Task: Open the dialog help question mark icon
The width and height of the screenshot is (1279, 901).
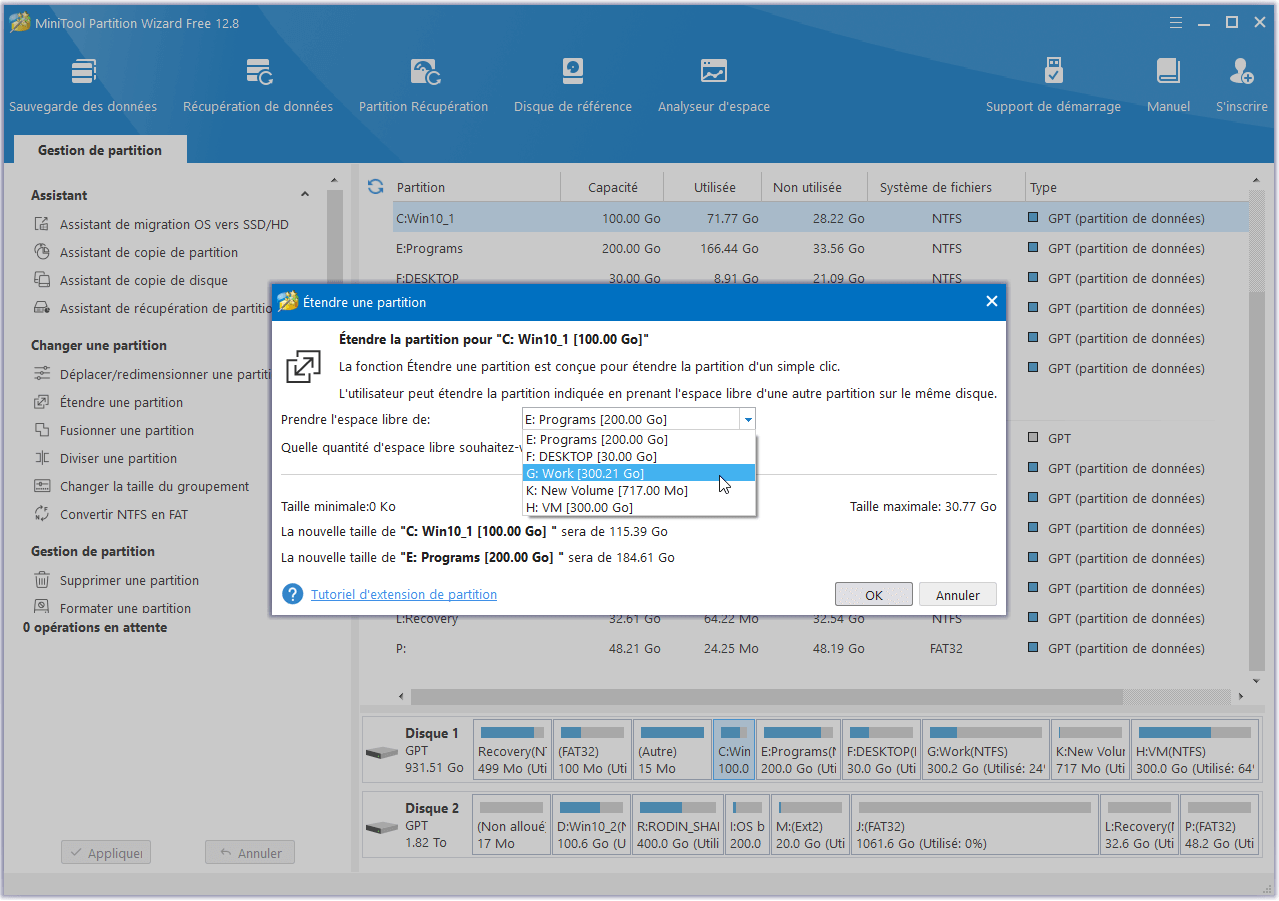Action: coord(292,594)
